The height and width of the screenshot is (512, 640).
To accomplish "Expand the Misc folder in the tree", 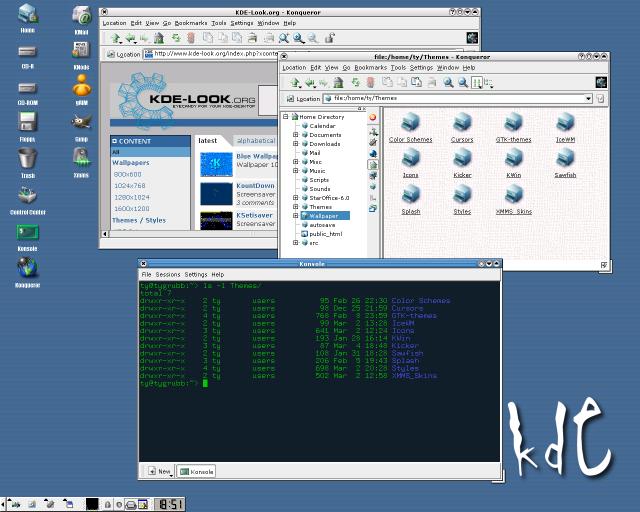I will coord(296,162).
